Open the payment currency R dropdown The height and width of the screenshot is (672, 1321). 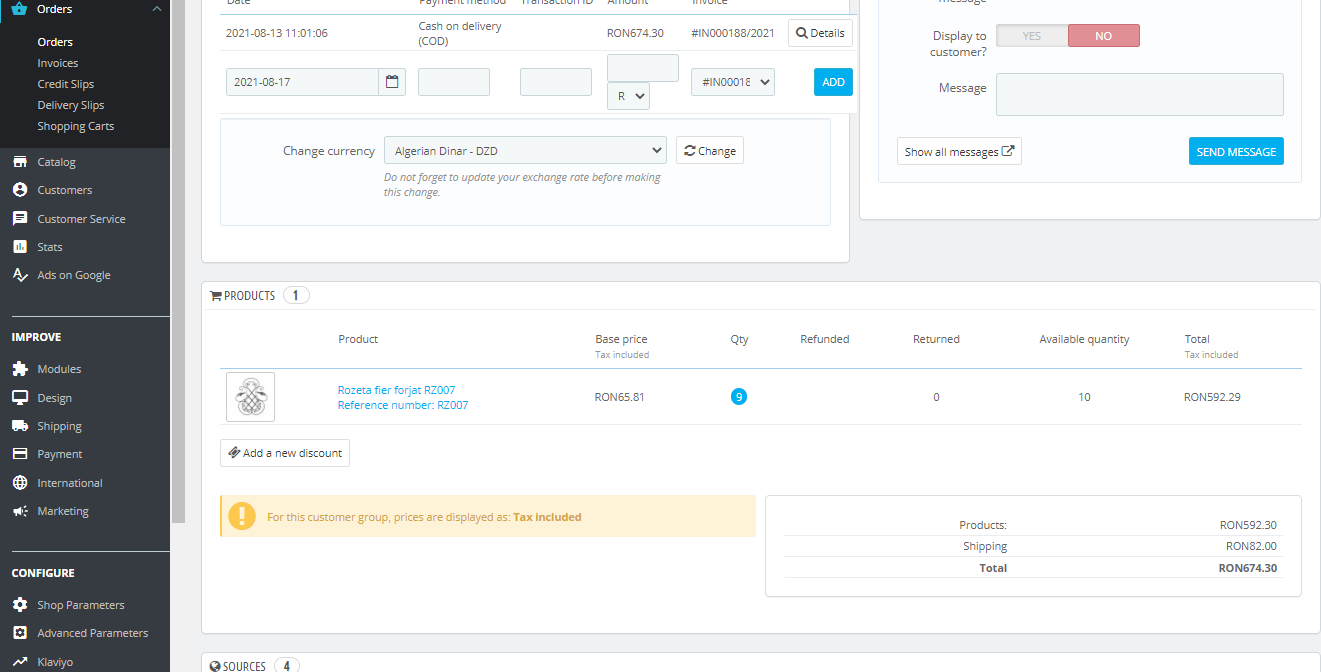pos(629,96)
